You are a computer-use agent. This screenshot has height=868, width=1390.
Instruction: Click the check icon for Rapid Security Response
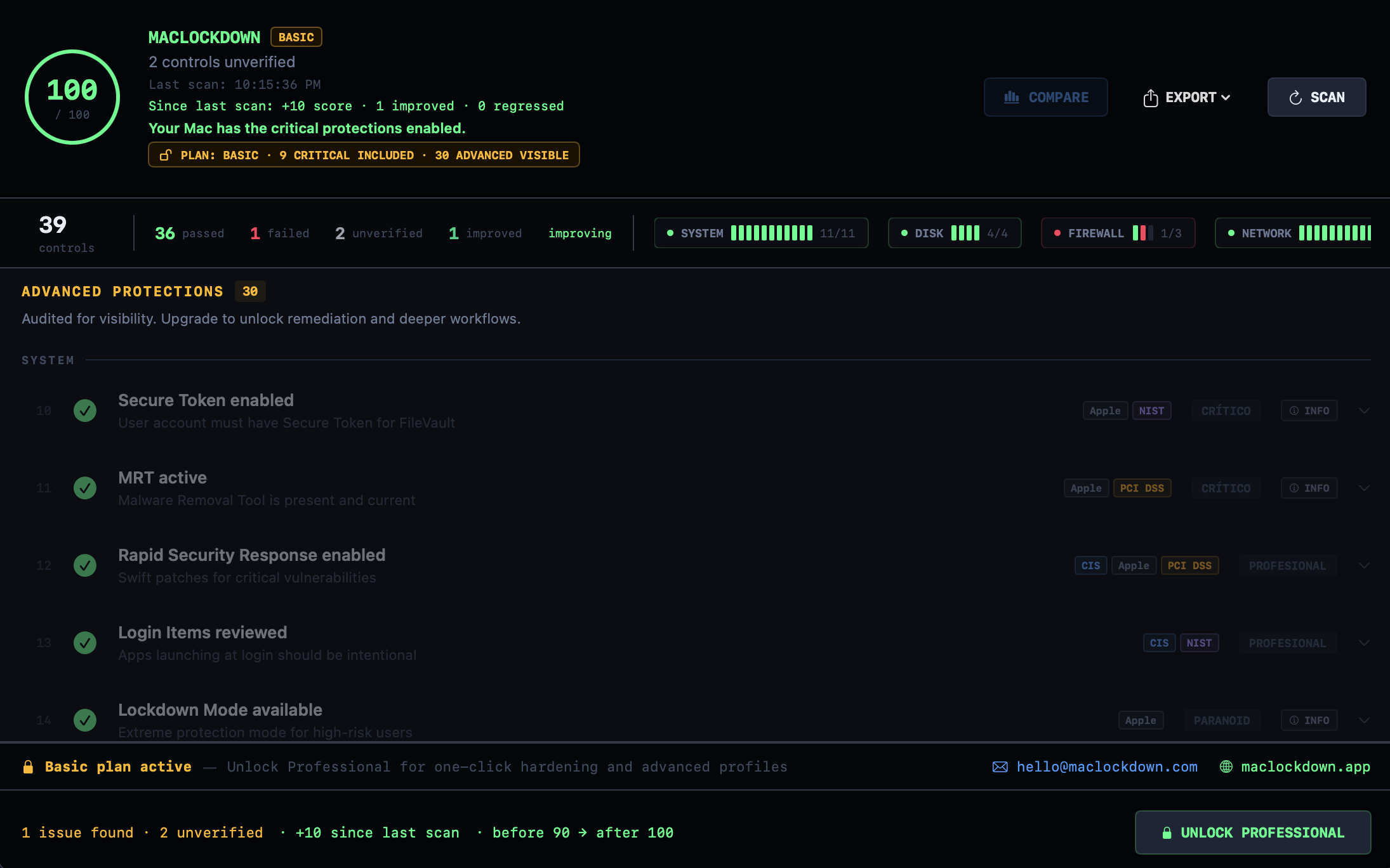click(x=85, y=565)
